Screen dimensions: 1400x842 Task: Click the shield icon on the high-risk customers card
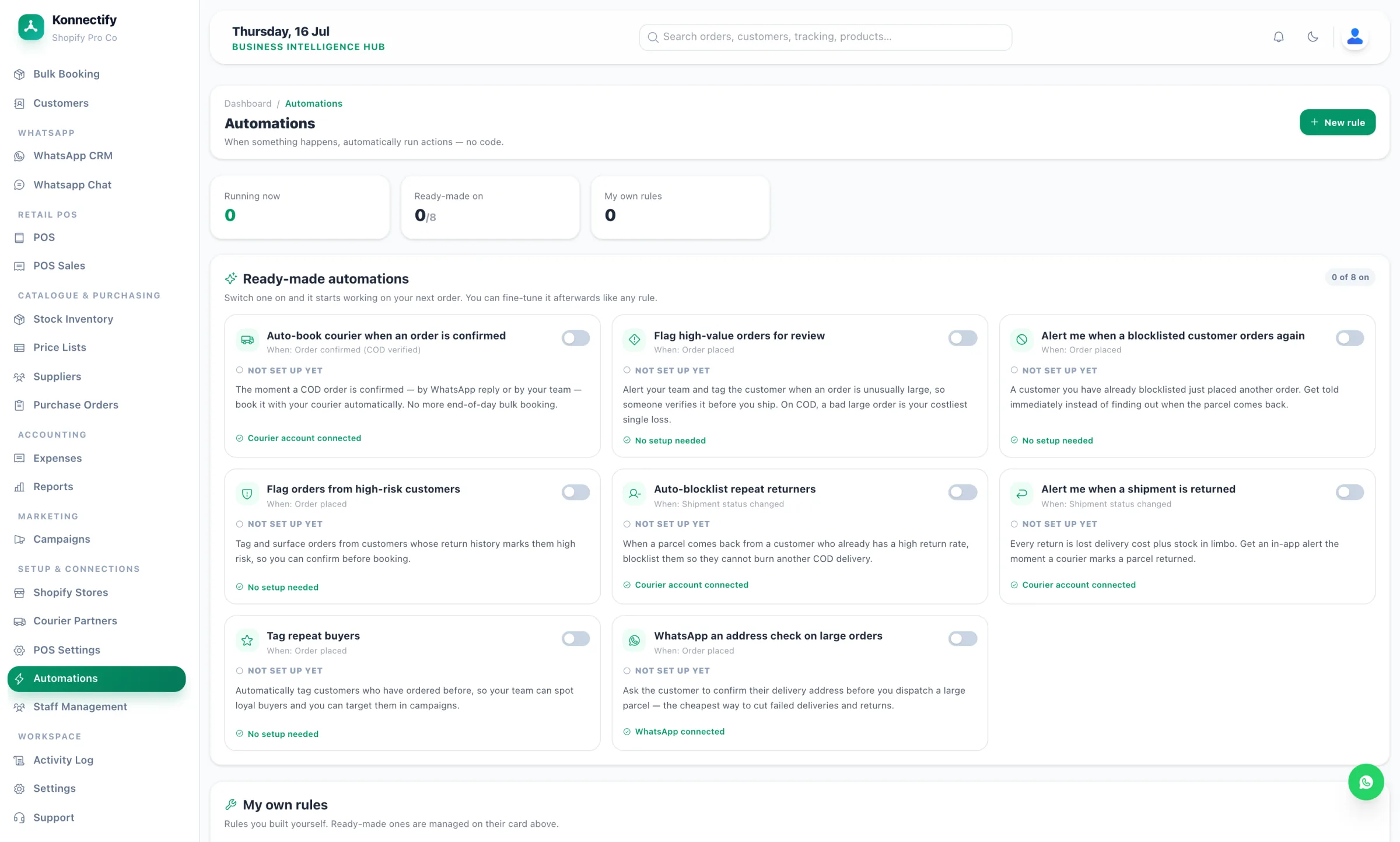pyautogui.click(x=247, y=494)
